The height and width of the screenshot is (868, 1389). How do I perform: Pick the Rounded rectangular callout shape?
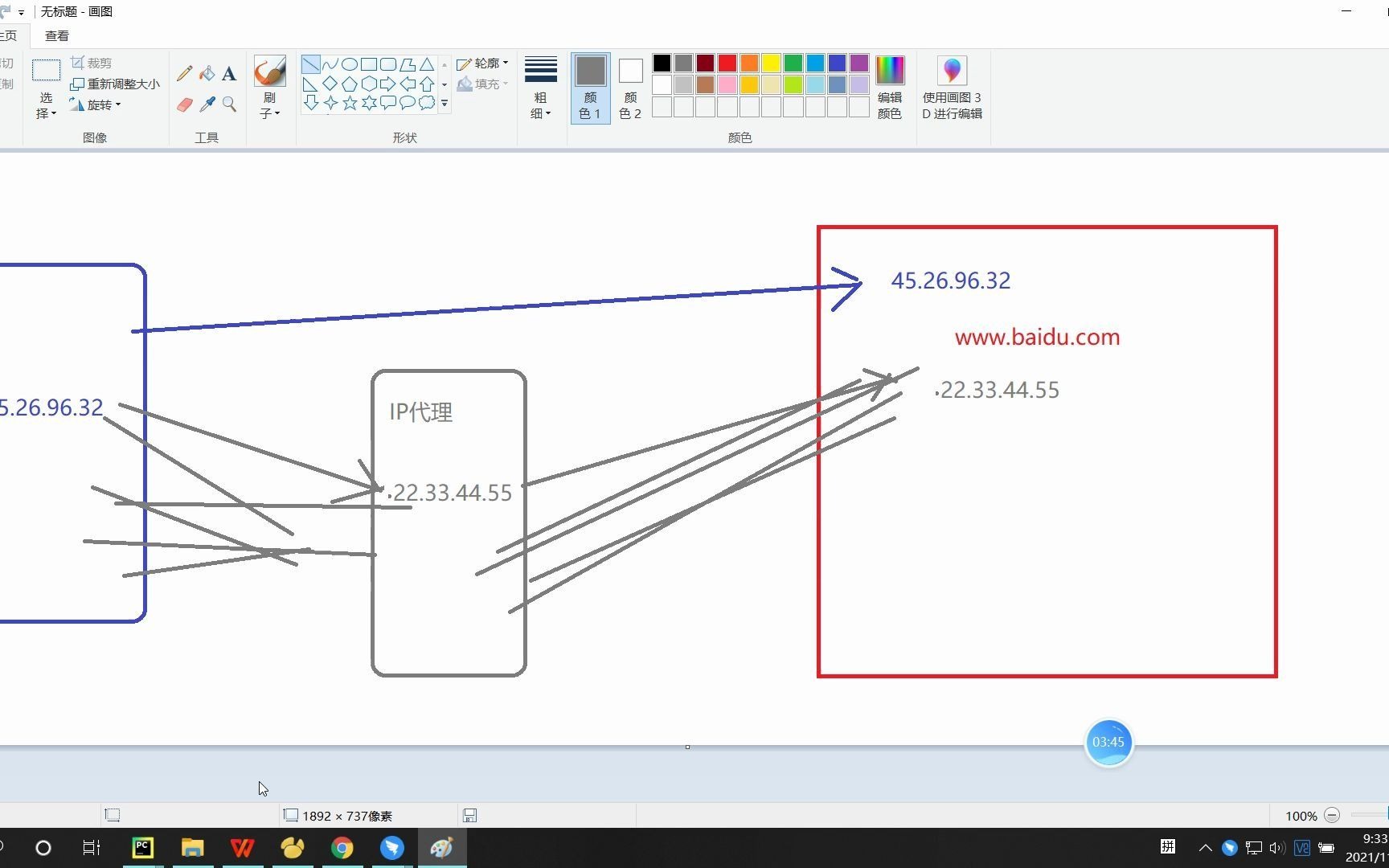pyautogui.click(x=388, y=103)
